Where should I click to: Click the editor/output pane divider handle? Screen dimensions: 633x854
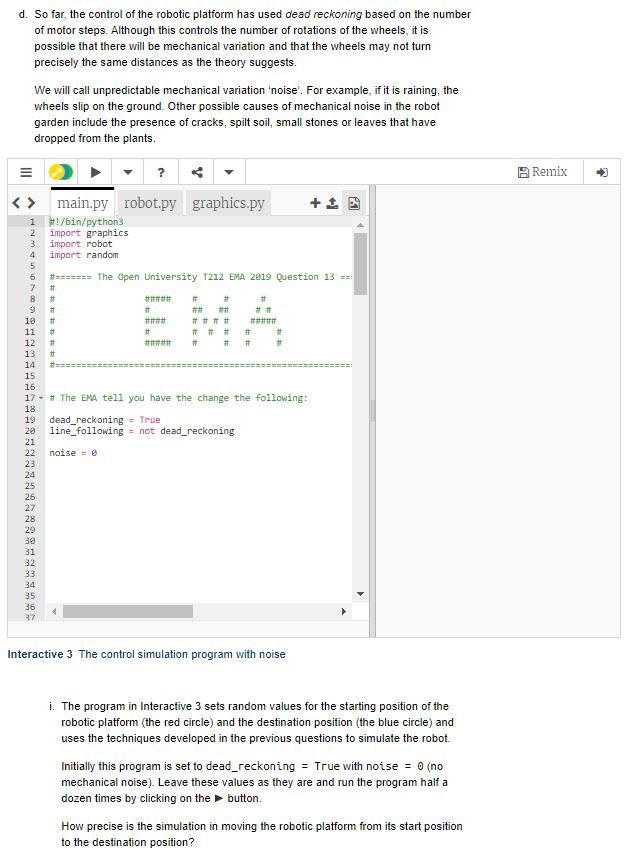373,410
